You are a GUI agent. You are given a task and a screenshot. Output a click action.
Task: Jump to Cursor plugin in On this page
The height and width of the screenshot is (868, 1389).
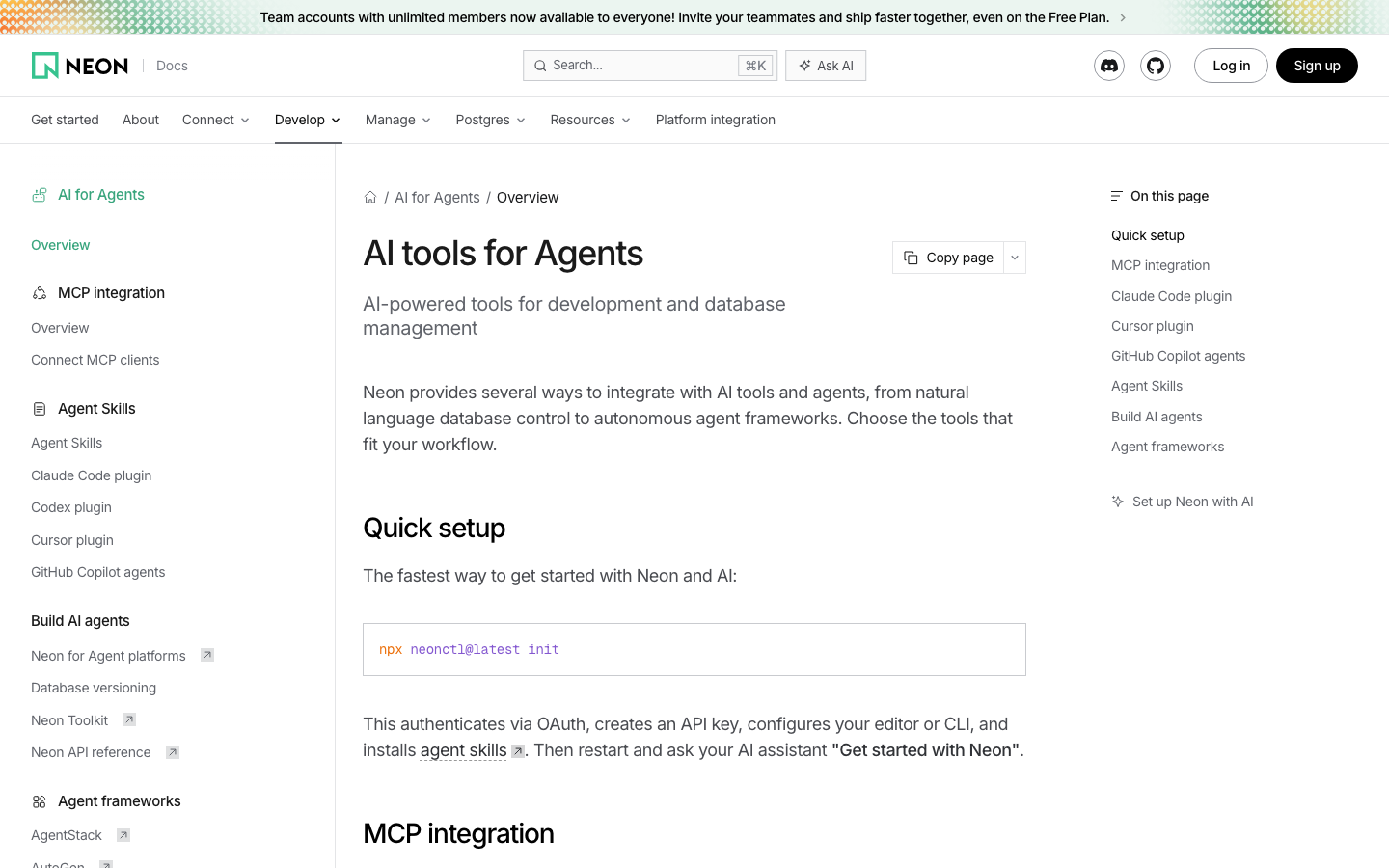tap(1153, 326)
